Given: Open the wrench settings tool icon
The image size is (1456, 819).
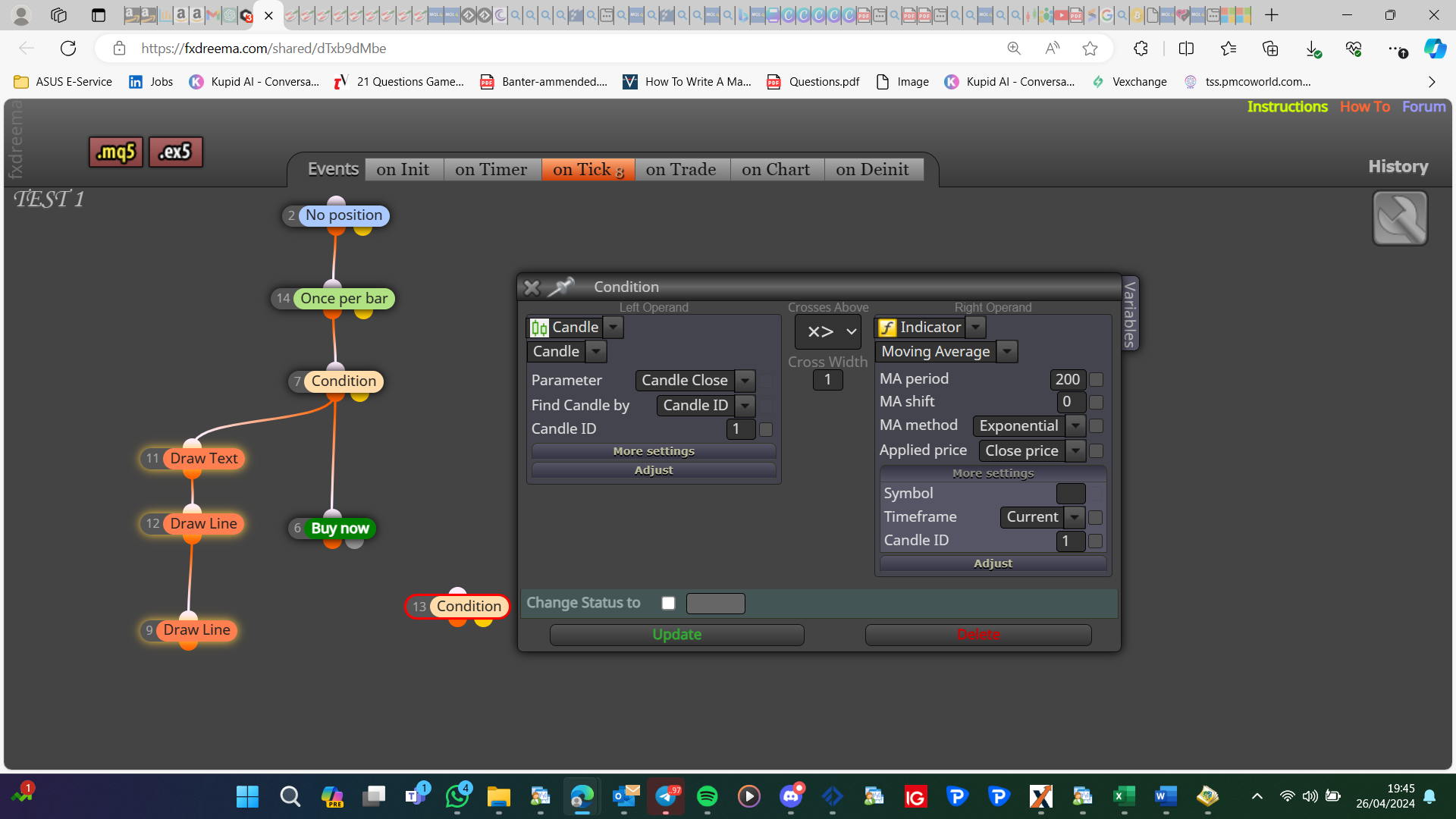Looking at the screenshot, I should tap(1400, 218).
